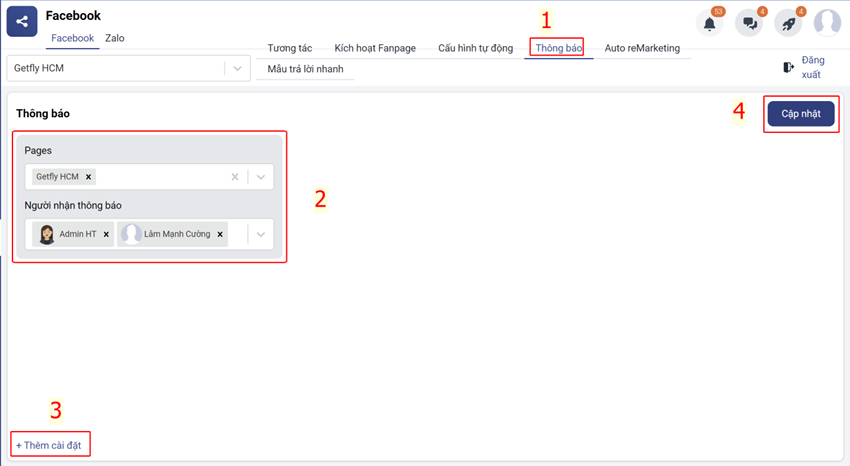This screenshot has width=850, height=466.
Task: Expand the Pages dropdown arrow
Action: pos(260,177)
